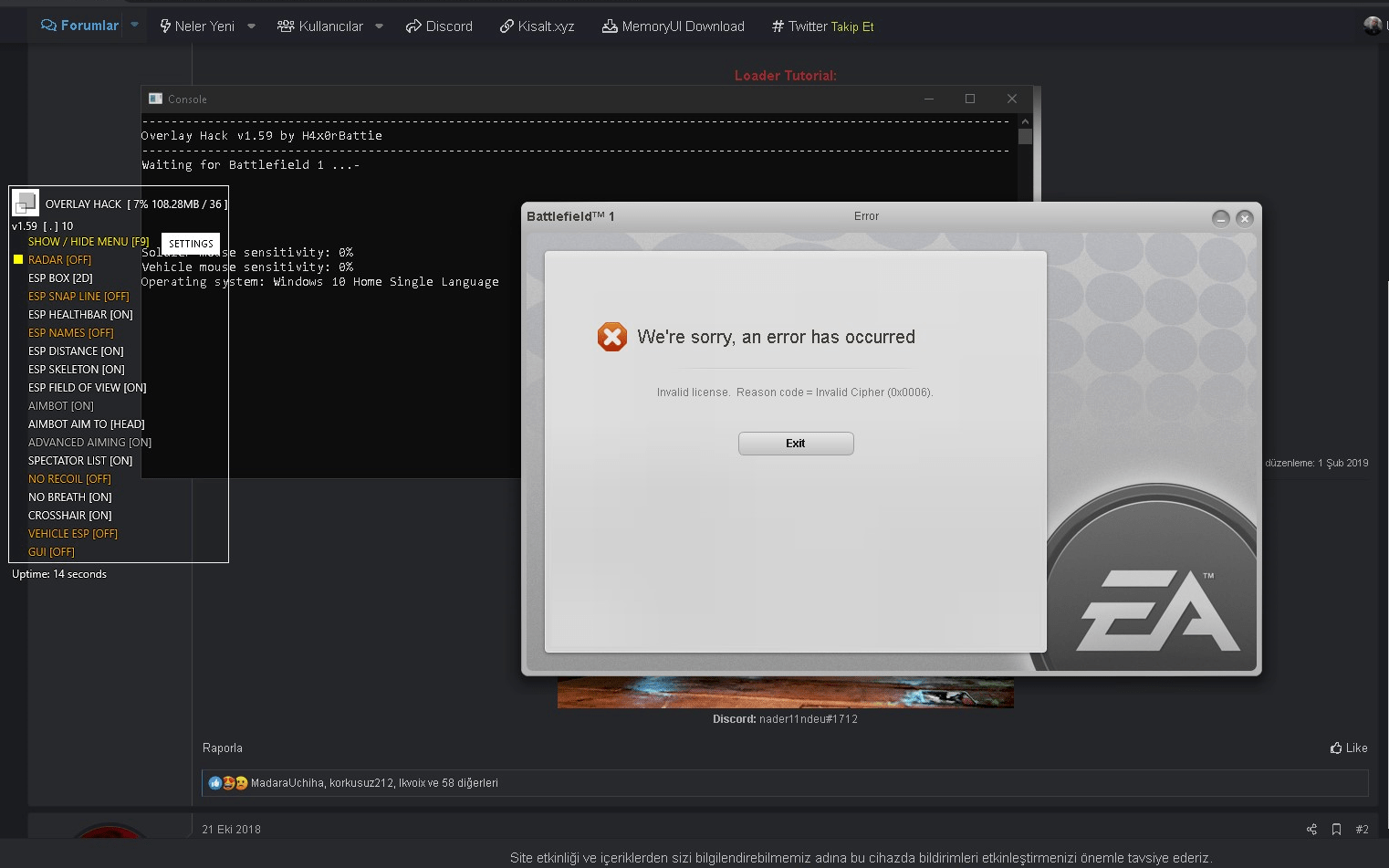Minimize the Console window
1389x868 pixels.
[x=929, y=99]
